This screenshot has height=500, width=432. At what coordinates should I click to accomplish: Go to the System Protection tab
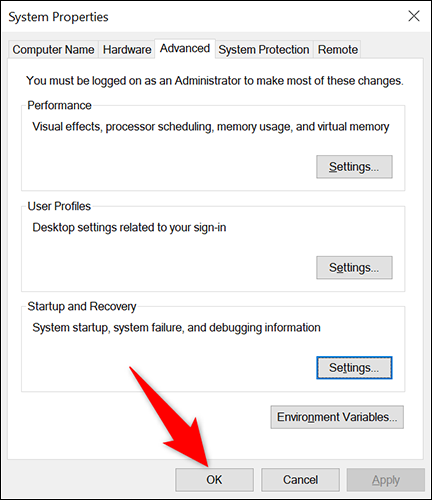click(x=264, y=50)
